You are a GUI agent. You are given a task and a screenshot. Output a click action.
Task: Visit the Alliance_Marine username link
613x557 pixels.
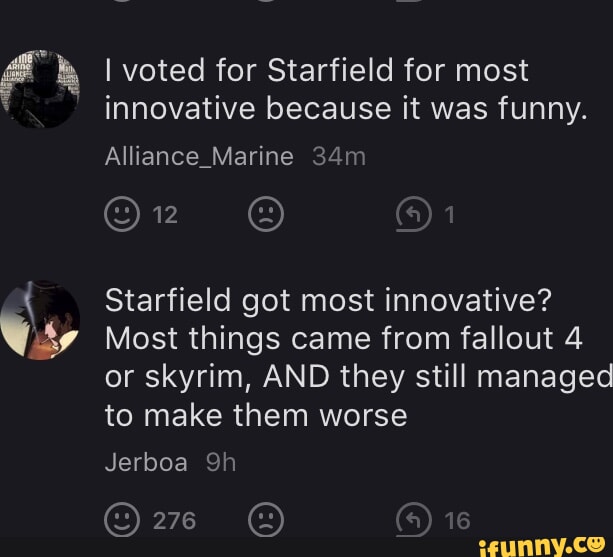[x=199, y=156]
